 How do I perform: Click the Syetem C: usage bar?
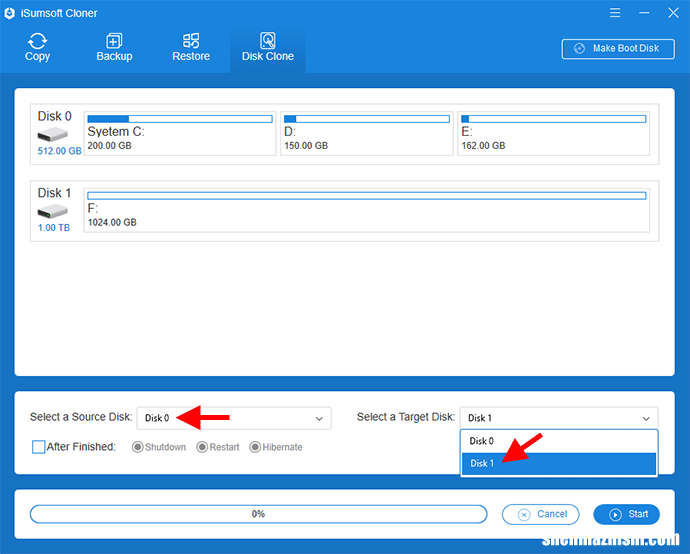(x=180, y=119)
